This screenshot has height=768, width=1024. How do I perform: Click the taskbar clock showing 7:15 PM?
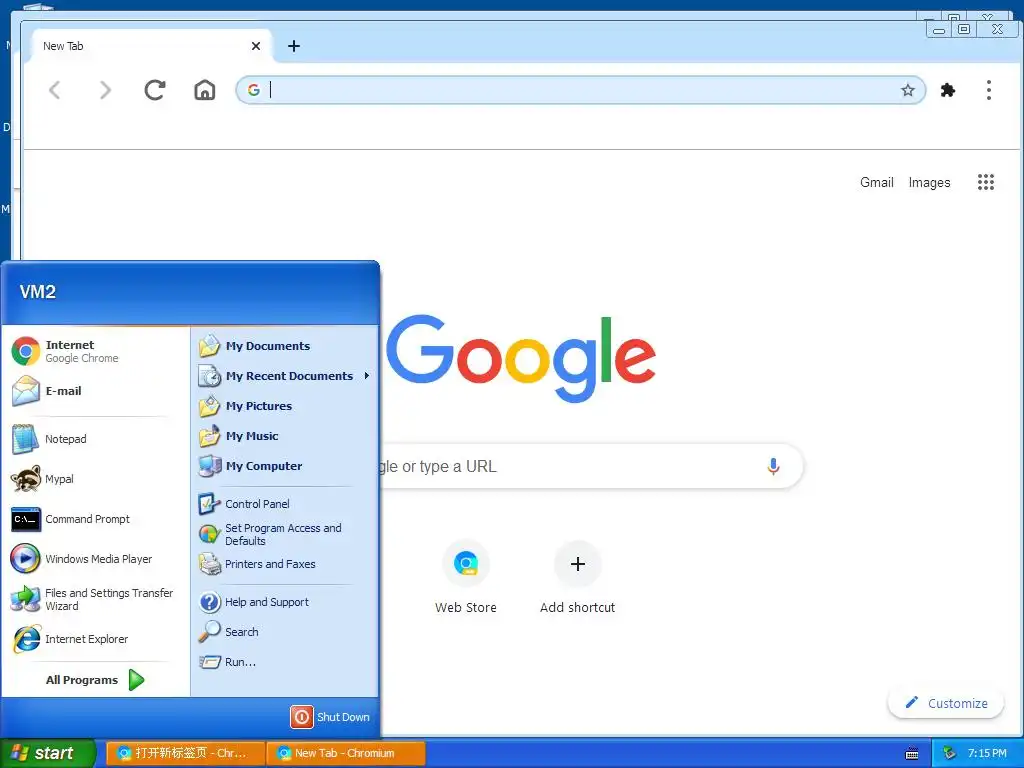click(x=987, y=753)
